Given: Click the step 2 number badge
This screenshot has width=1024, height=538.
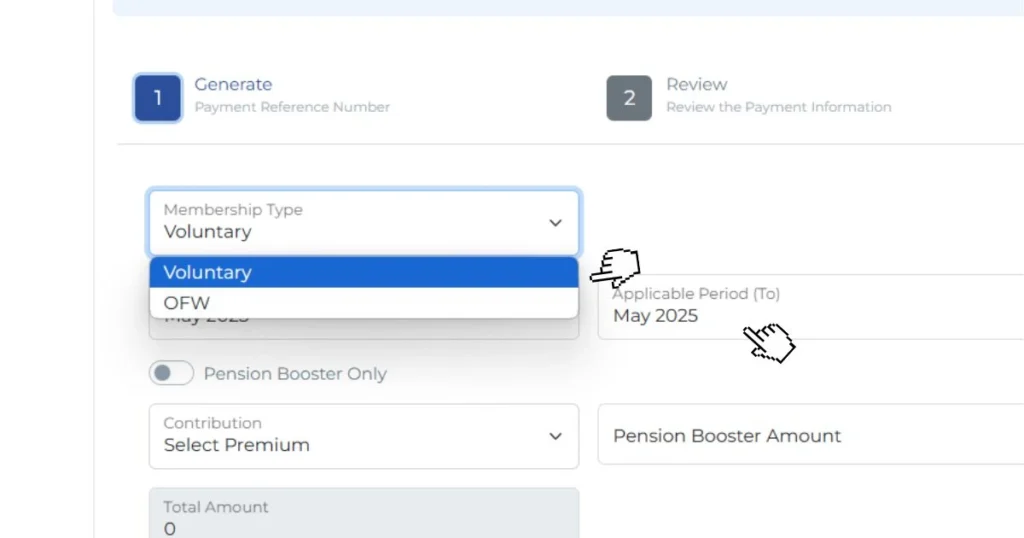Looking at the screenshot, I should (x=629, y=98).
